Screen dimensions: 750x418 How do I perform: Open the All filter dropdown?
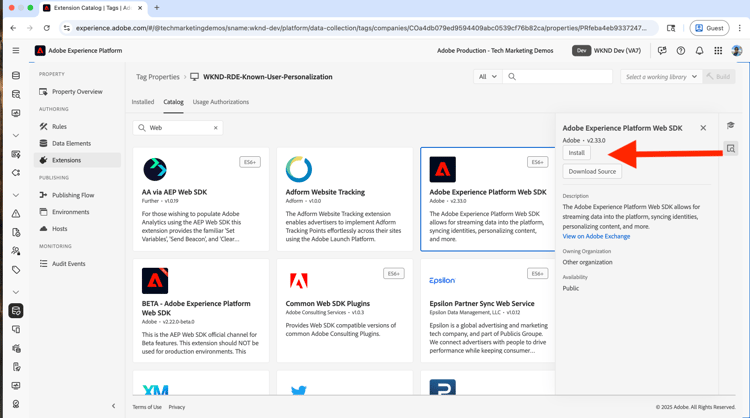[x=488, y=77]
